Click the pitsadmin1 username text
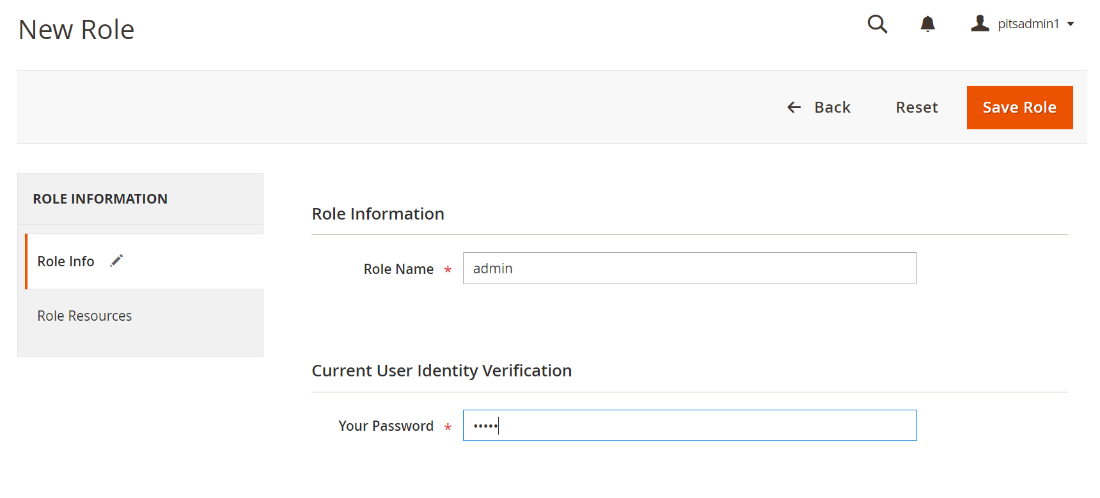The height and width of the screenshot is (498, 1100). [1028, 24]
